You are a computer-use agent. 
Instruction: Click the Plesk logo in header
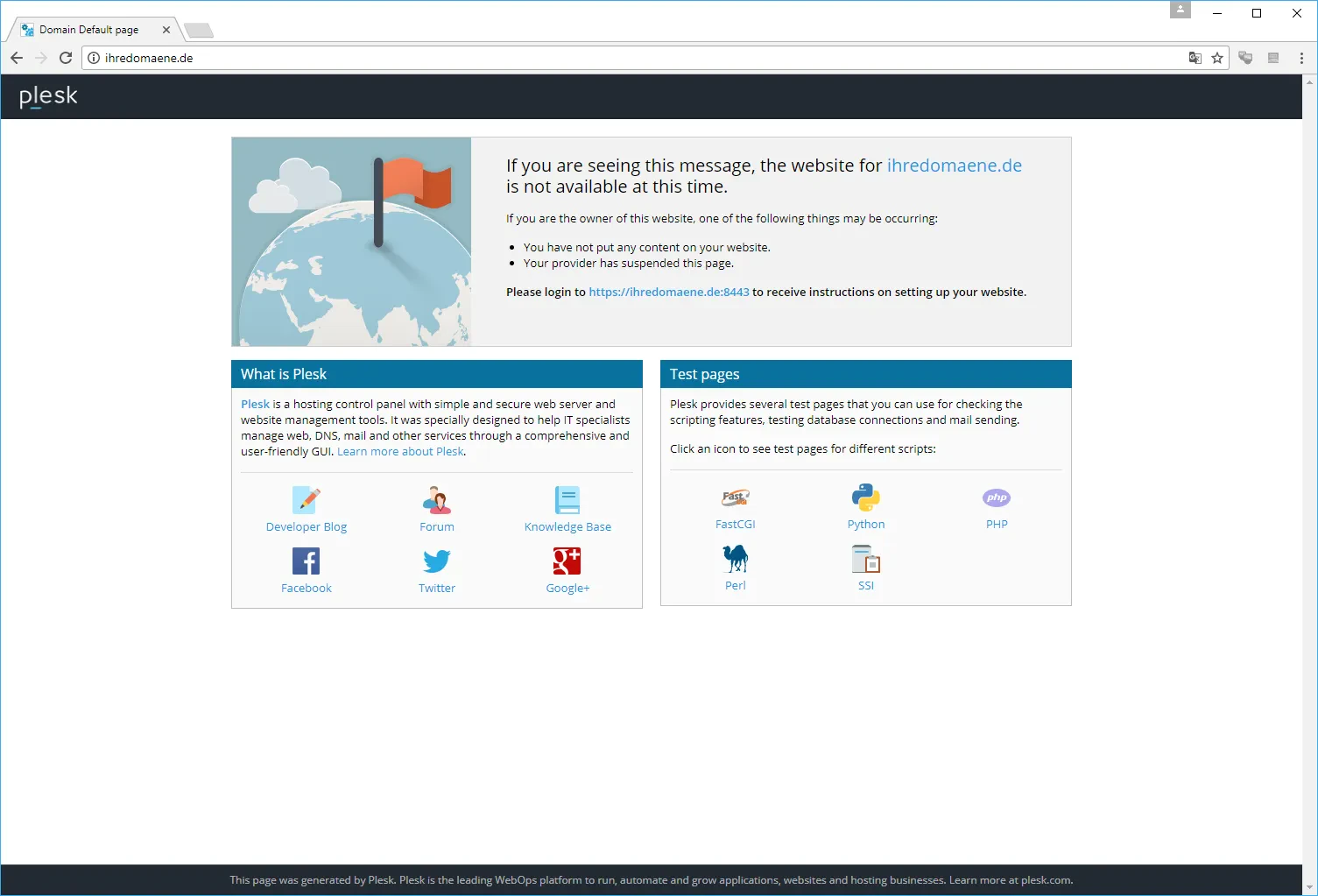(x=48, y=96)
